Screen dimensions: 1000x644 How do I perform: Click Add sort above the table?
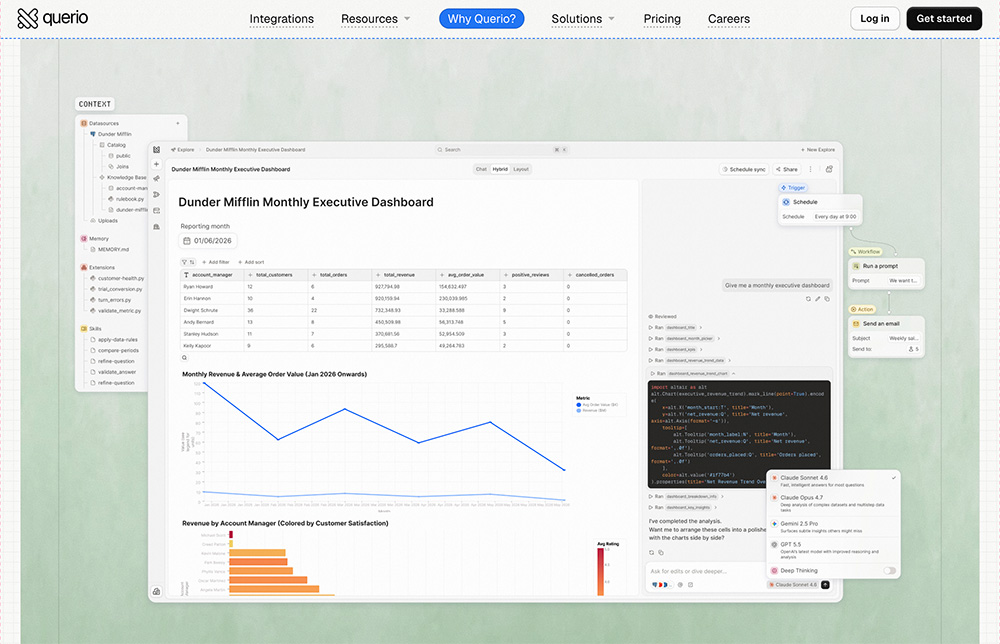click(251, 262)
